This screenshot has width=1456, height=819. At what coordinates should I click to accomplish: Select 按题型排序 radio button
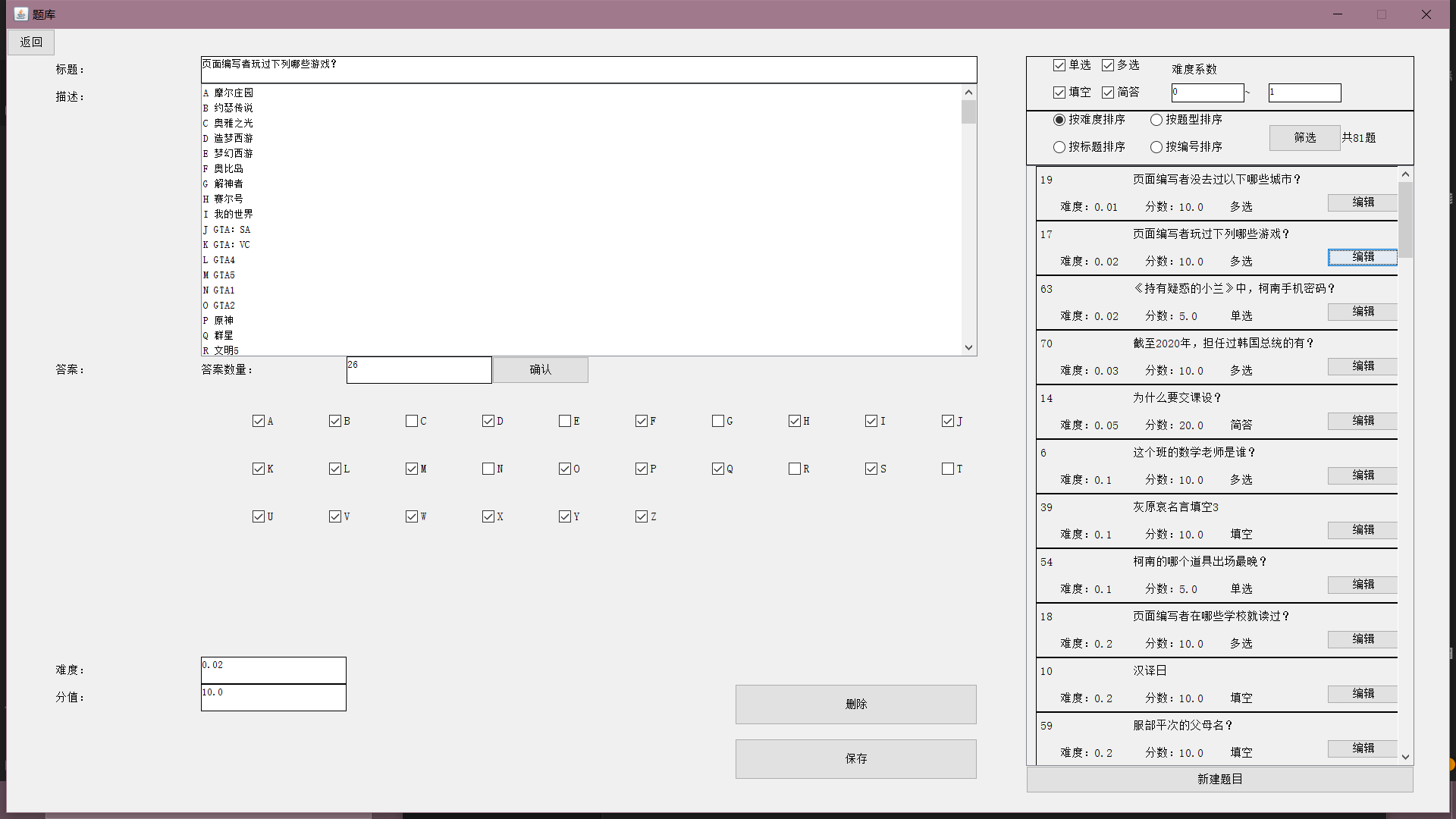tap(1156, 120)
